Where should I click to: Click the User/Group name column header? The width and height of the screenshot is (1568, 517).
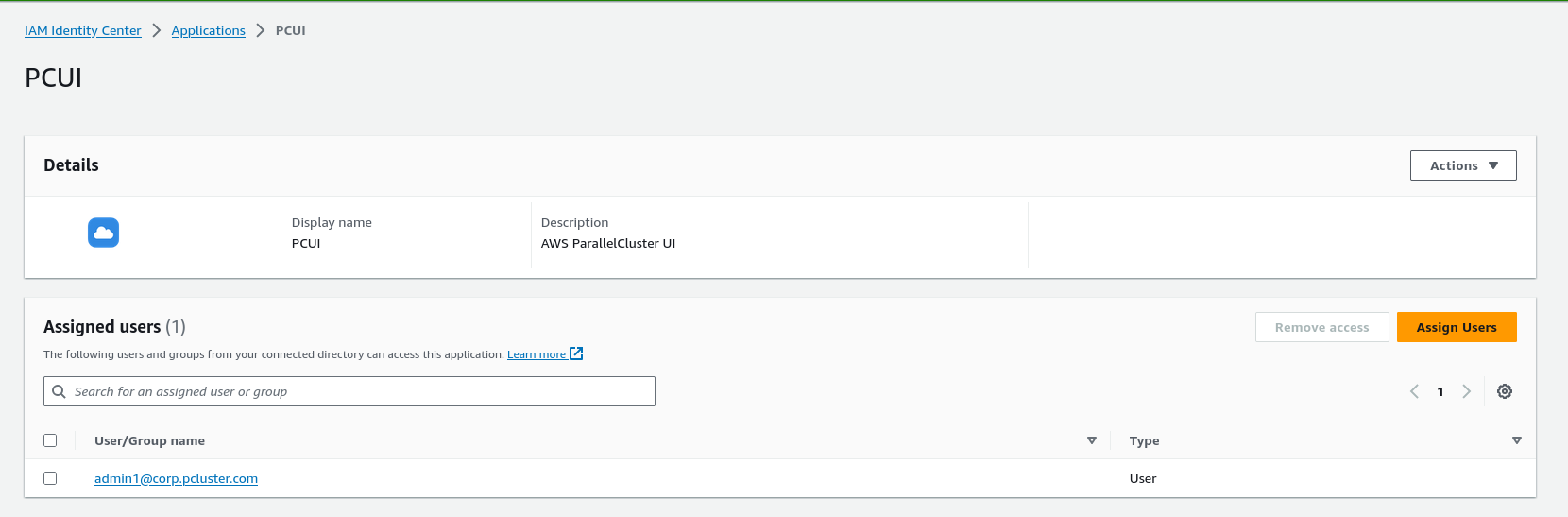[149, 440]
